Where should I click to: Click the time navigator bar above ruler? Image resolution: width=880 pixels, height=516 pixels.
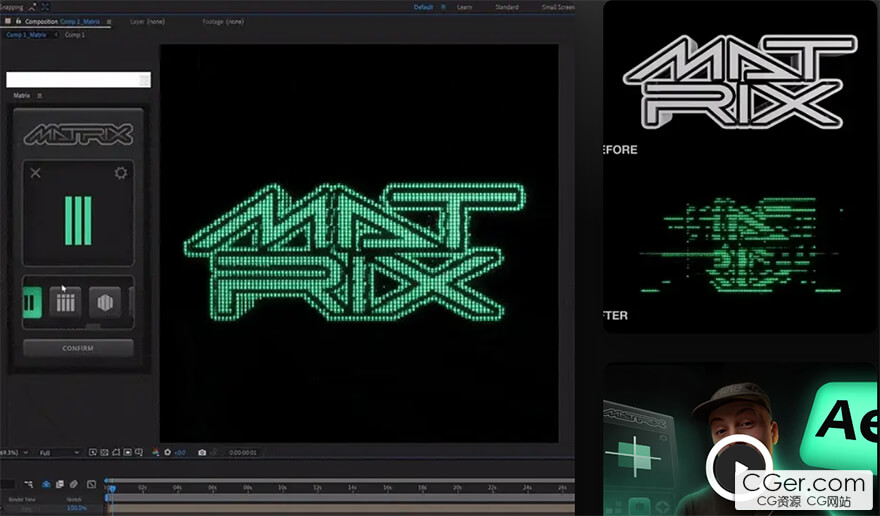(340, 481)
